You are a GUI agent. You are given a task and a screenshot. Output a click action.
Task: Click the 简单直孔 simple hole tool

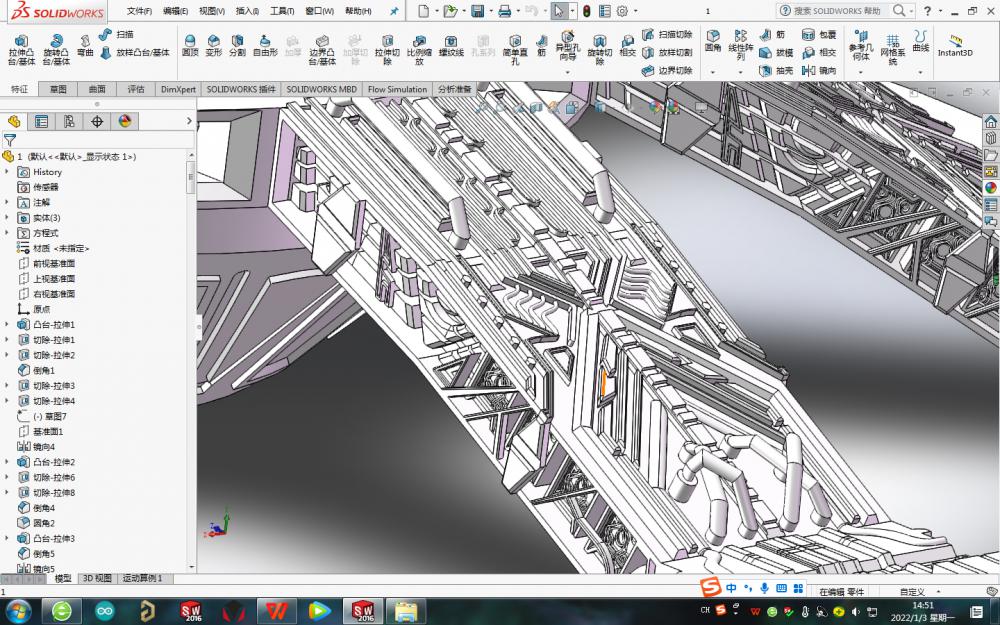(515, 50)
